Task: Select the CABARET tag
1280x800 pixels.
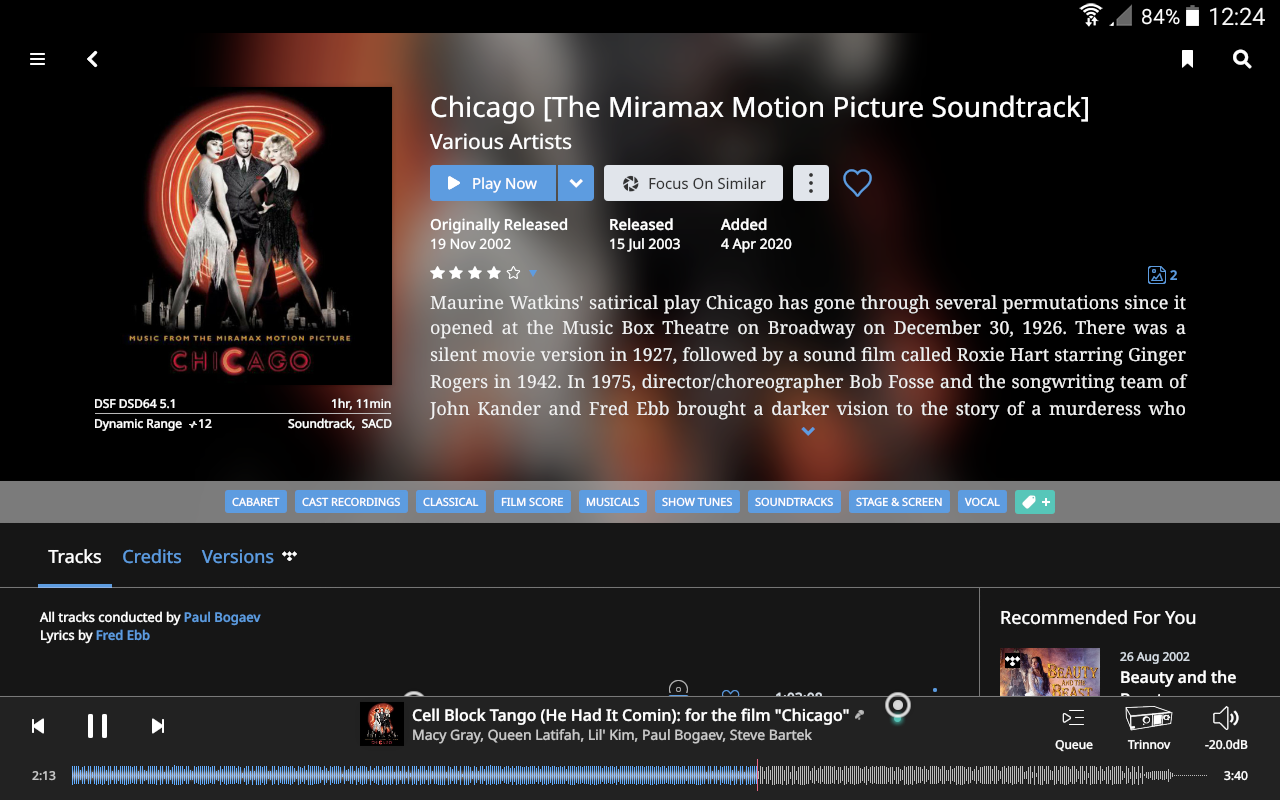Action: (256, 502)
